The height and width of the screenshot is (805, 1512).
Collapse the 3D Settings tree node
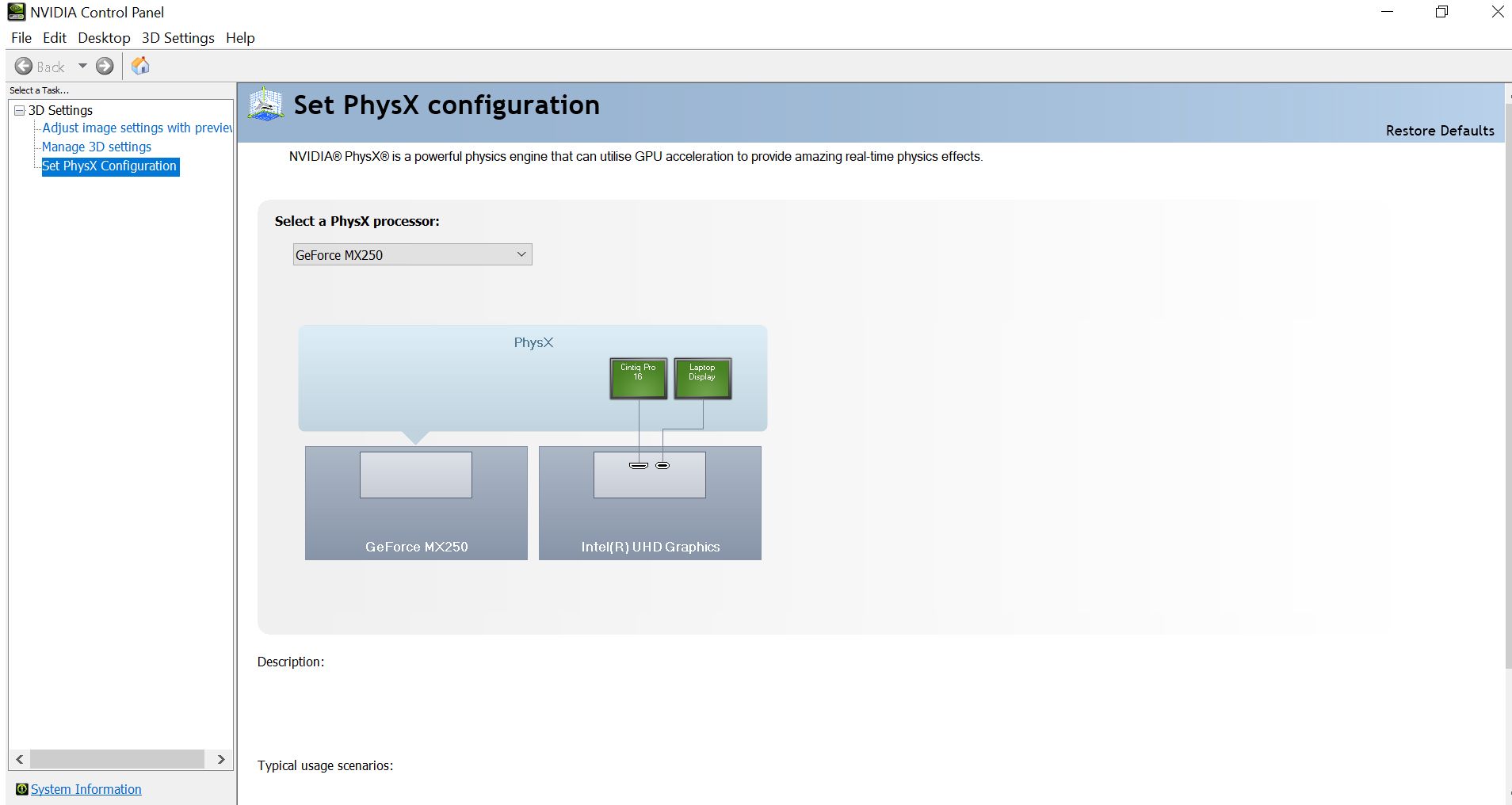20,110
